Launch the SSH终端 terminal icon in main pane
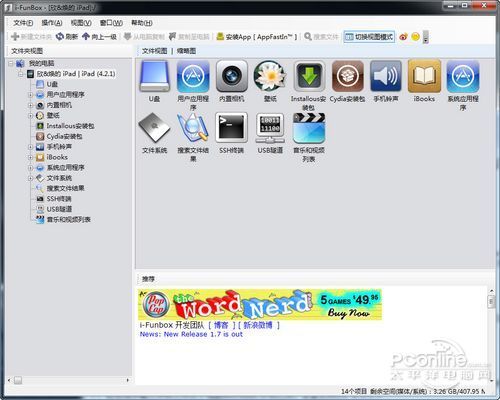The image size is (500, 400). coord(232,128)
